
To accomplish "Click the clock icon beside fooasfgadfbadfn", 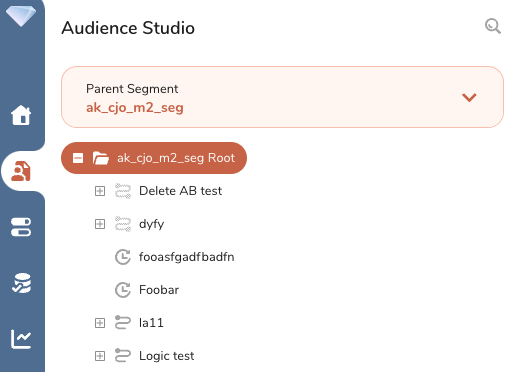I will click(123, 257).
